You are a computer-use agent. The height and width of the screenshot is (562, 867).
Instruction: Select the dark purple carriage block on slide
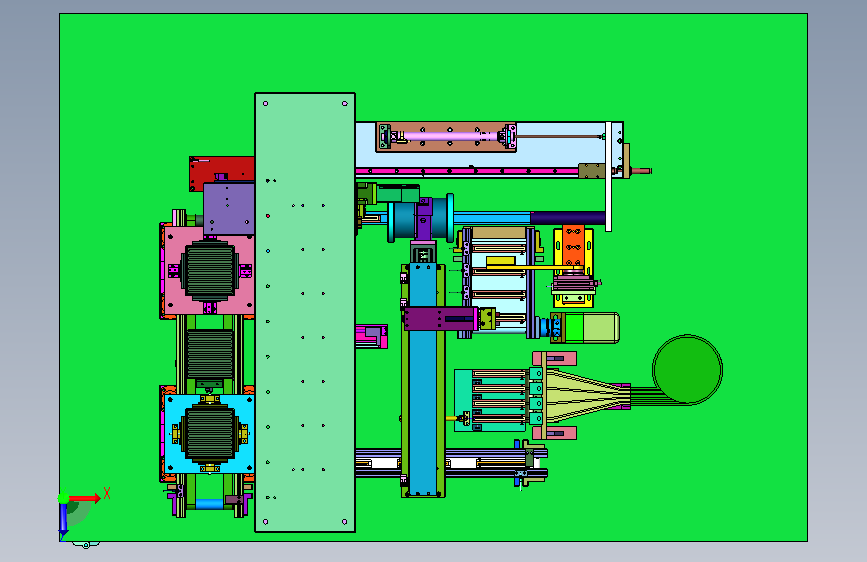(440, 319)
